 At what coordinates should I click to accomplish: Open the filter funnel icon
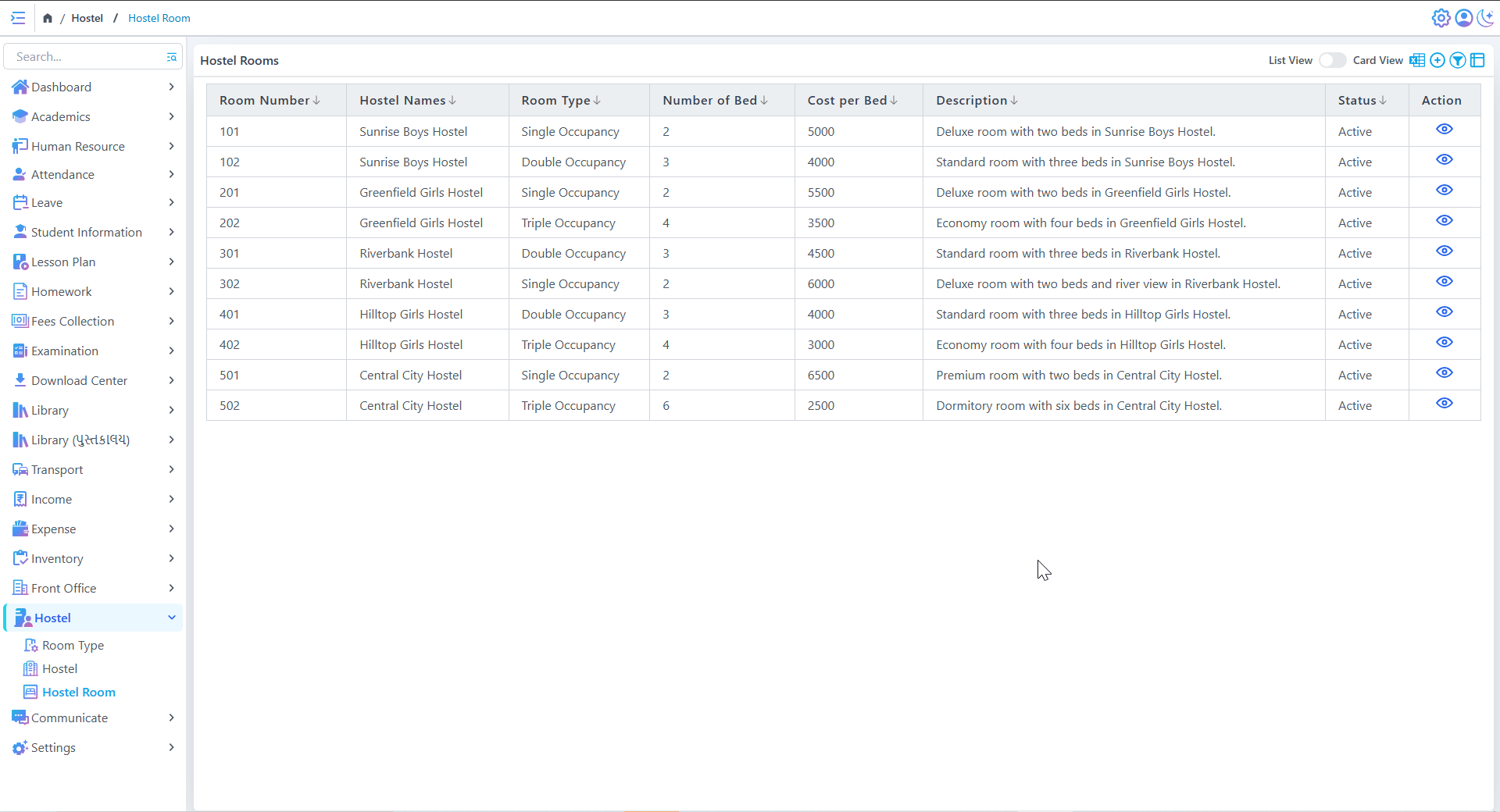(1458, 60)
